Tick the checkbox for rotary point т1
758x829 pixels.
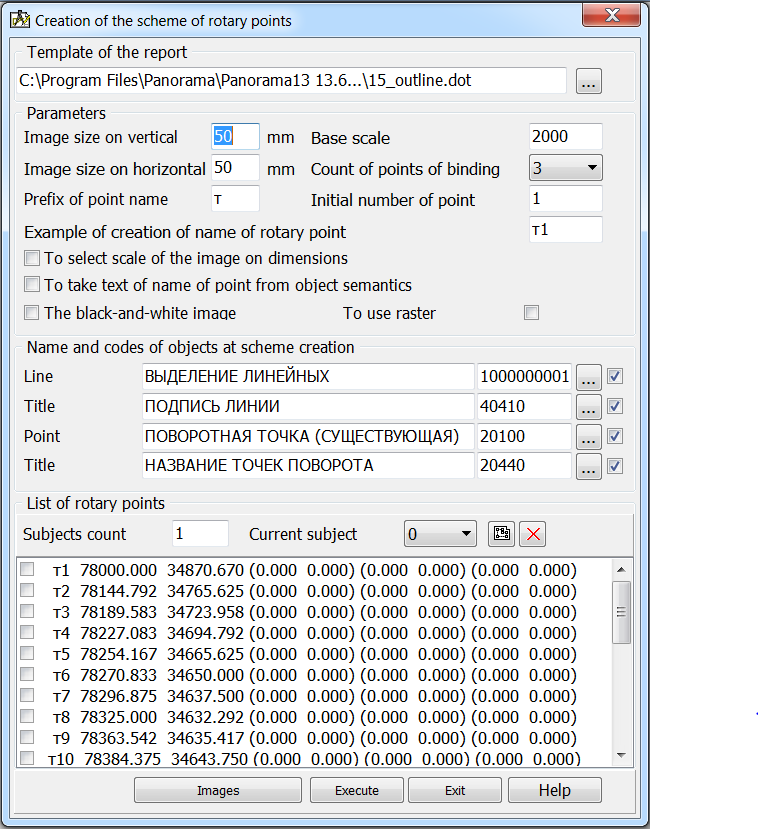tap(28, 571)
